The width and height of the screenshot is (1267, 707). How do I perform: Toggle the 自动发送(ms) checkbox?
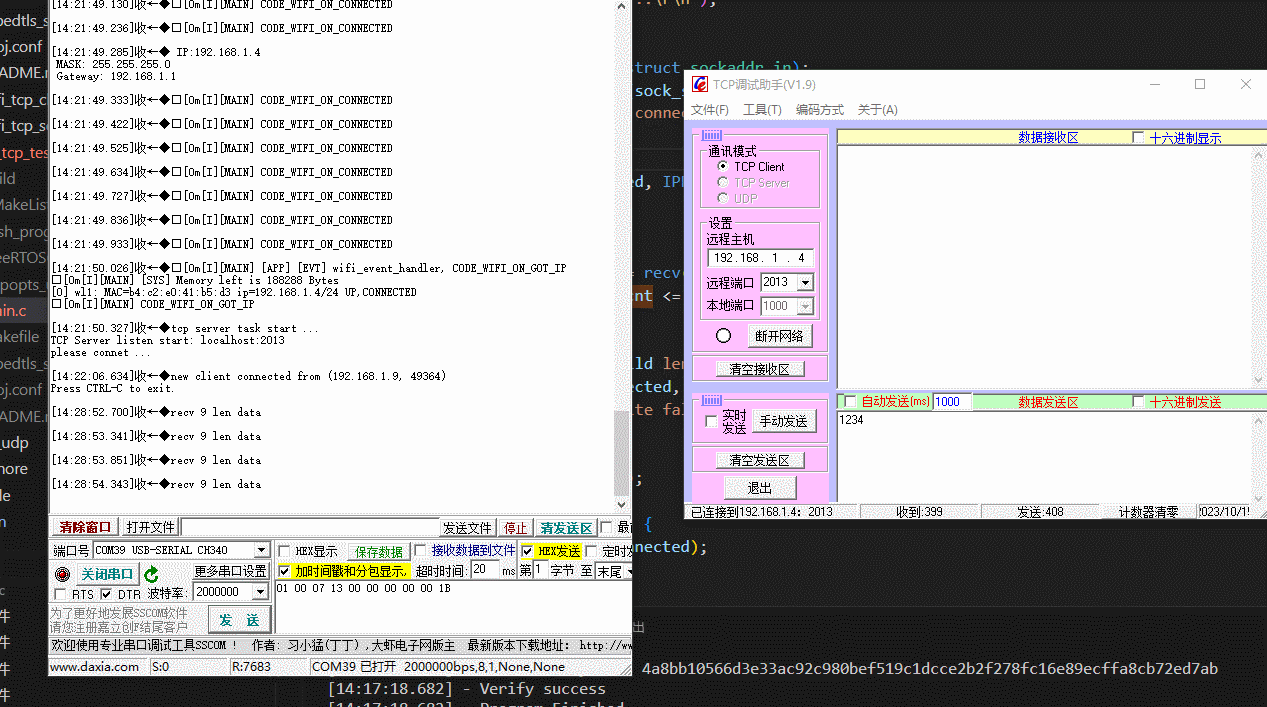pyautogui.click(x=850, y=402)
